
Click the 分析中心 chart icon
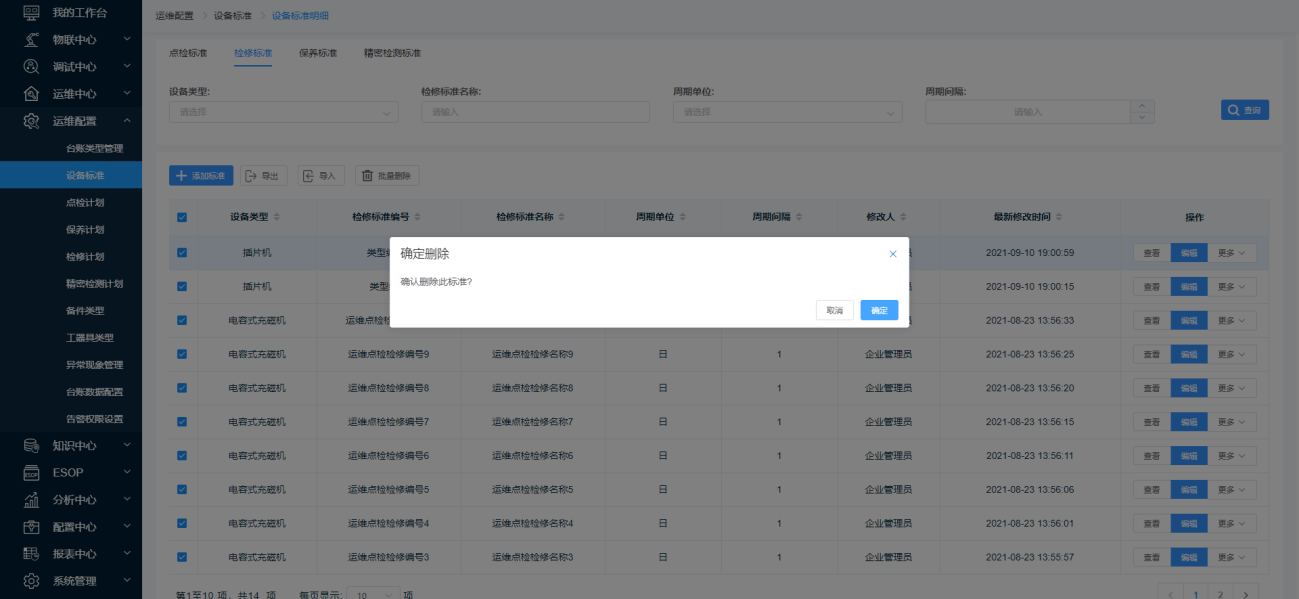[x=32, y=499]
